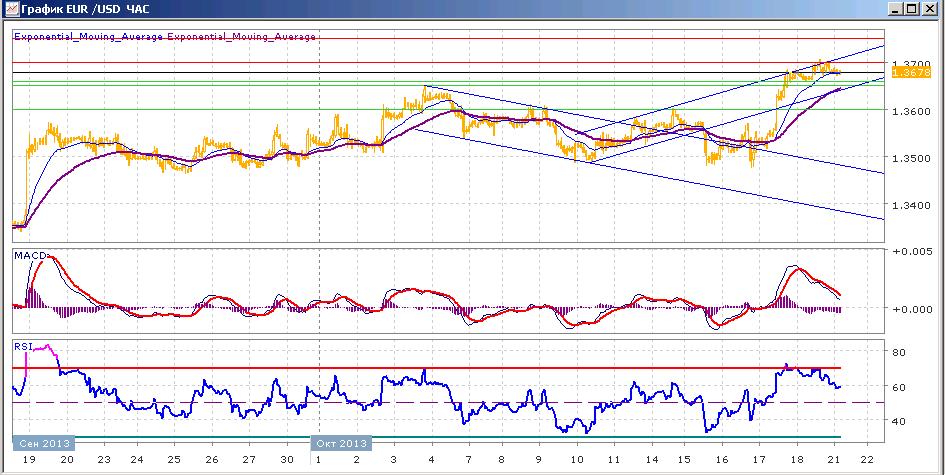The width and height of the screenshot is (945, 475).
Task: Click the RSI scale value 40
Action: [899, 421]
